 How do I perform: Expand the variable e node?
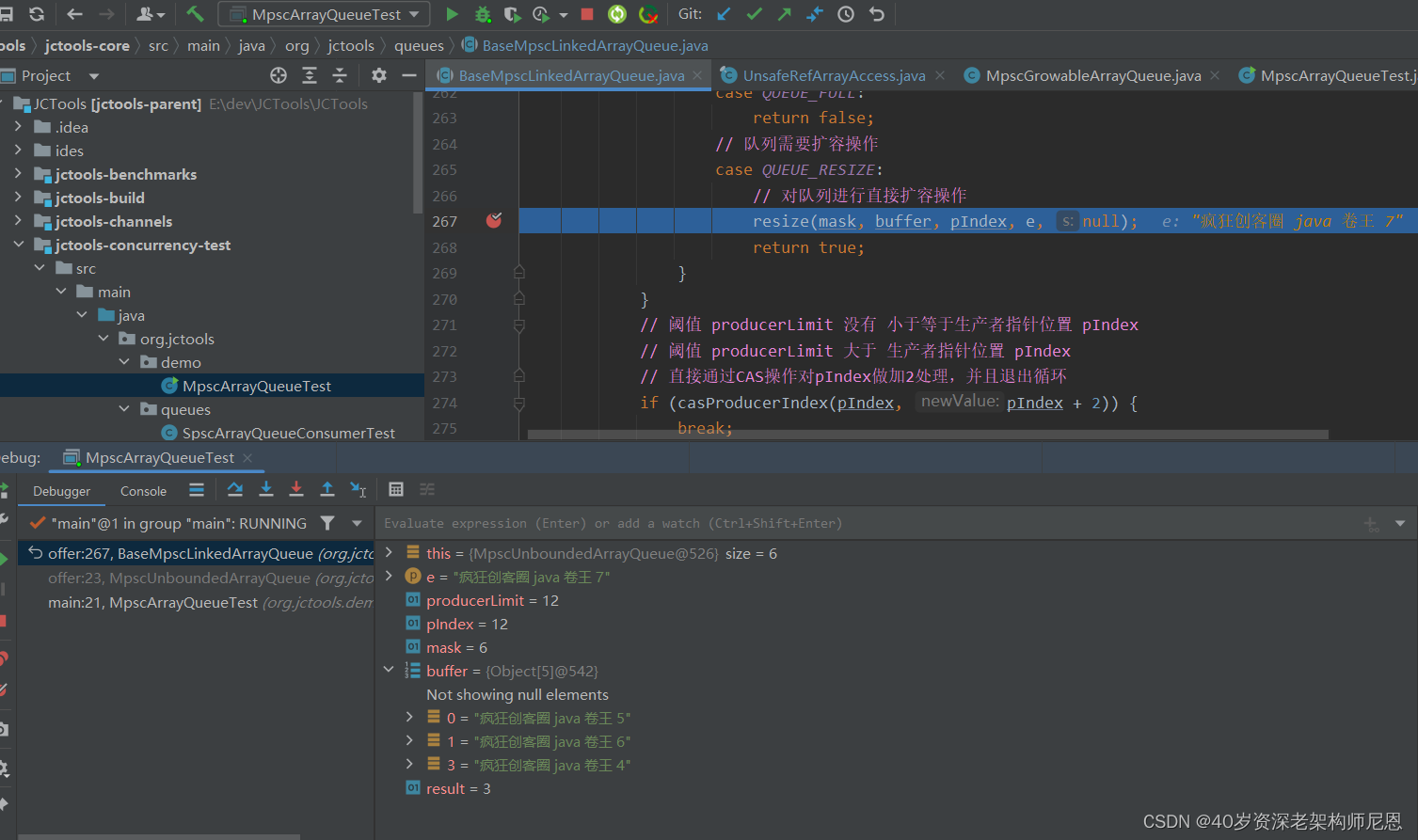(x=389, y=576)
